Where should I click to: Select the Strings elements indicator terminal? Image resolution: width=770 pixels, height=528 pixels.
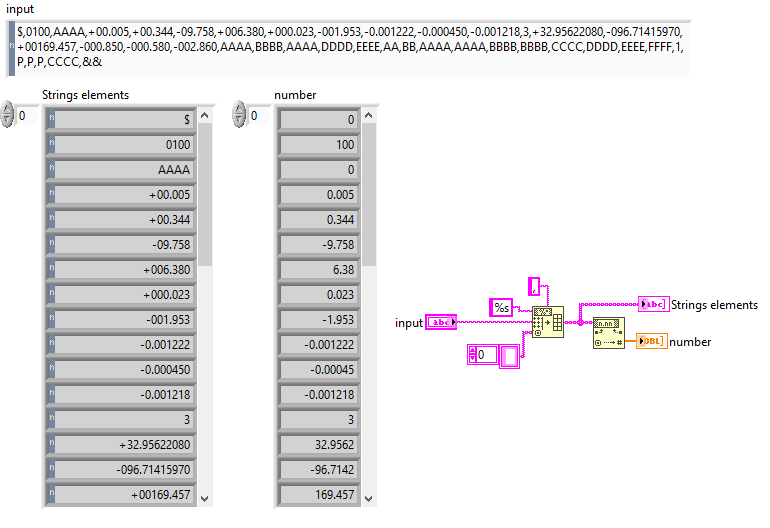(654, 305)
